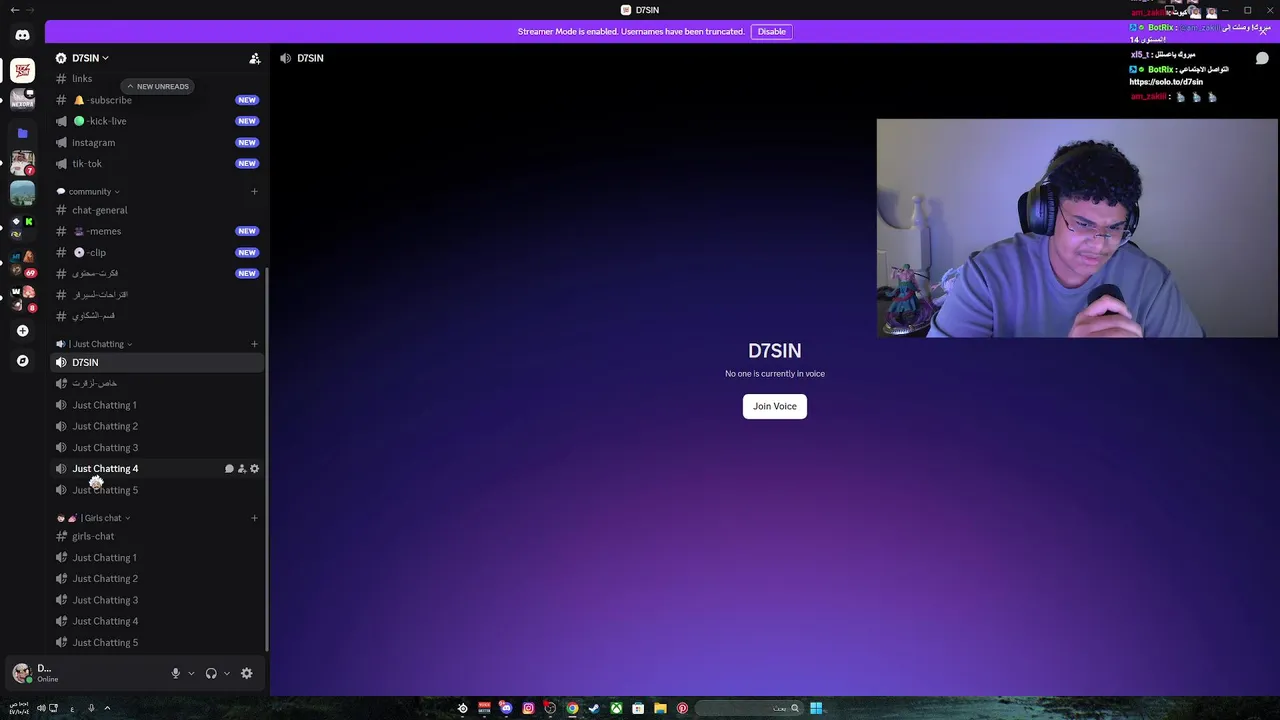This screenshot has height=720, width=1280.
Task: Open Chrome from the taskbar
Action: pos(572,708)
